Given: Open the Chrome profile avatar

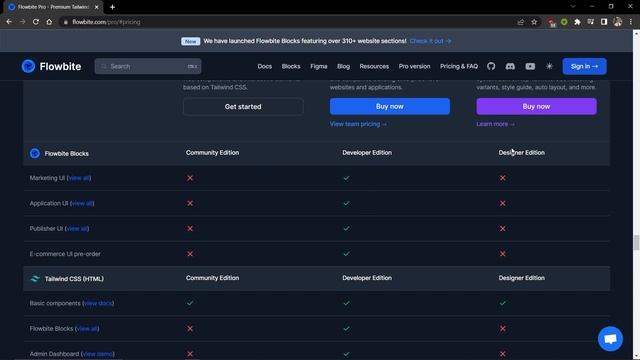Looking at the screenshot, I should (617, 22).
